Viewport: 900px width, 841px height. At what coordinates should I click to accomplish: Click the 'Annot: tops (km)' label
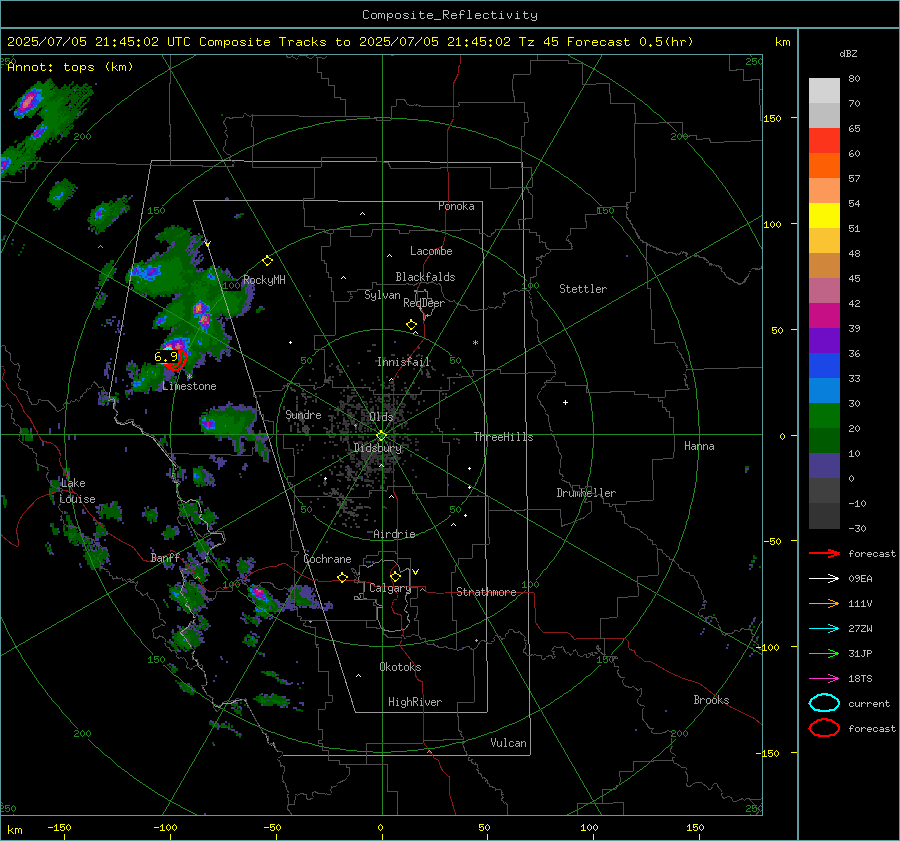tap(70, 67)
